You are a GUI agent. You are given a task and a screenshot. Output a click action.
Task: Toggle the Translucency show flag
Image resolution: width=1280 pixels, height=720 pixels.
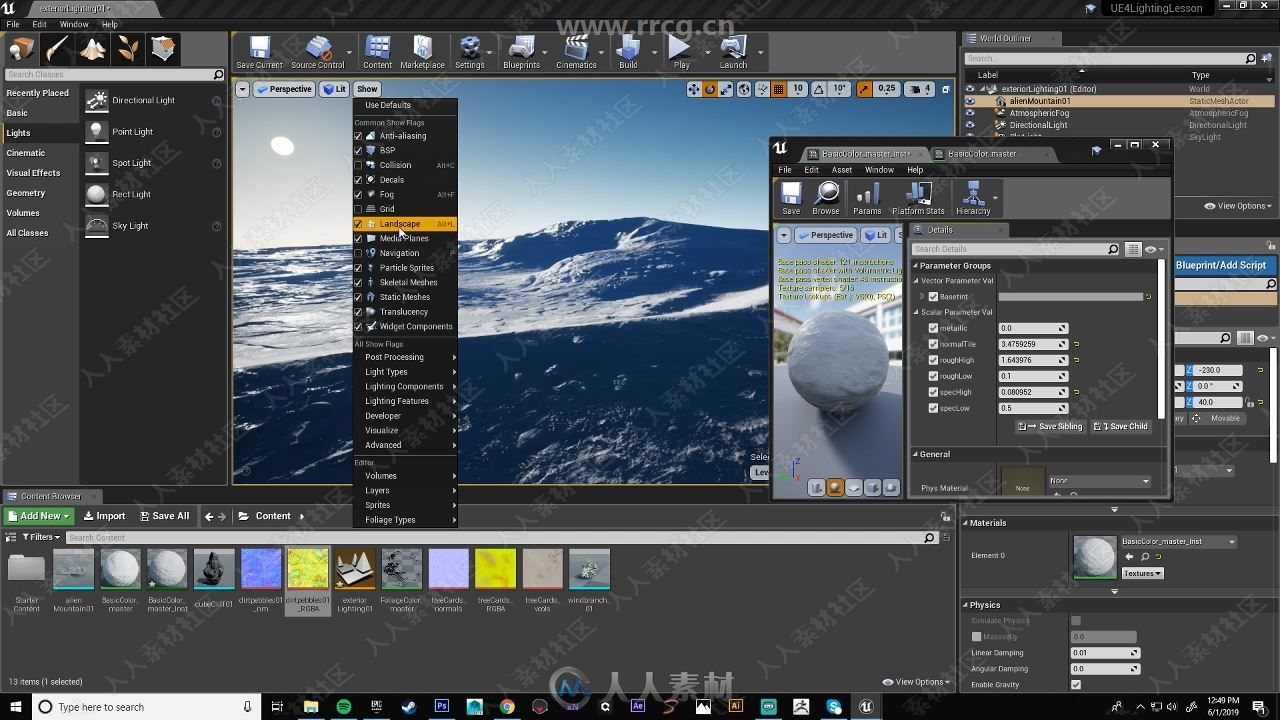pos(358,312)
